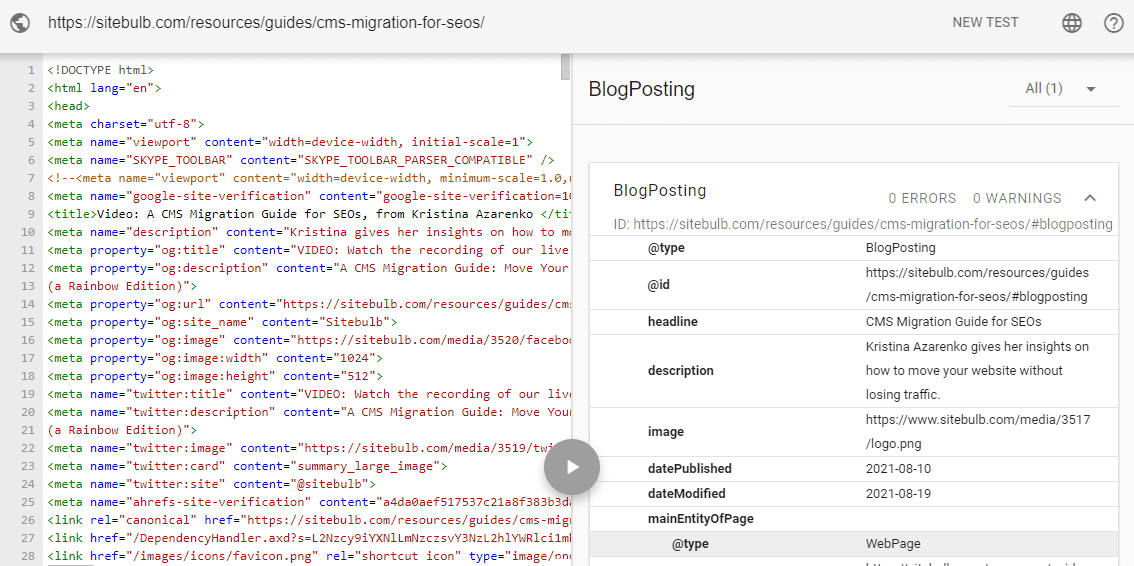1134x566 pixels.
Task: Click the CMS Migration Guide for SEOs value
Action: pyautogui.click(x=953, y=322)
